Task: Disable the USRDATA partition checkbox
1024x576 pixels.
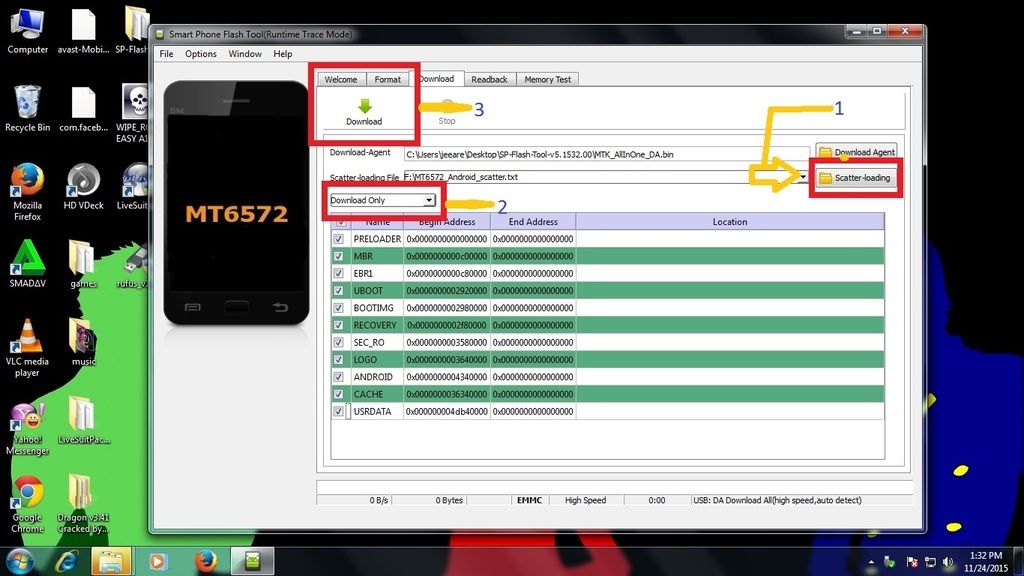Action: pos(338,411)
